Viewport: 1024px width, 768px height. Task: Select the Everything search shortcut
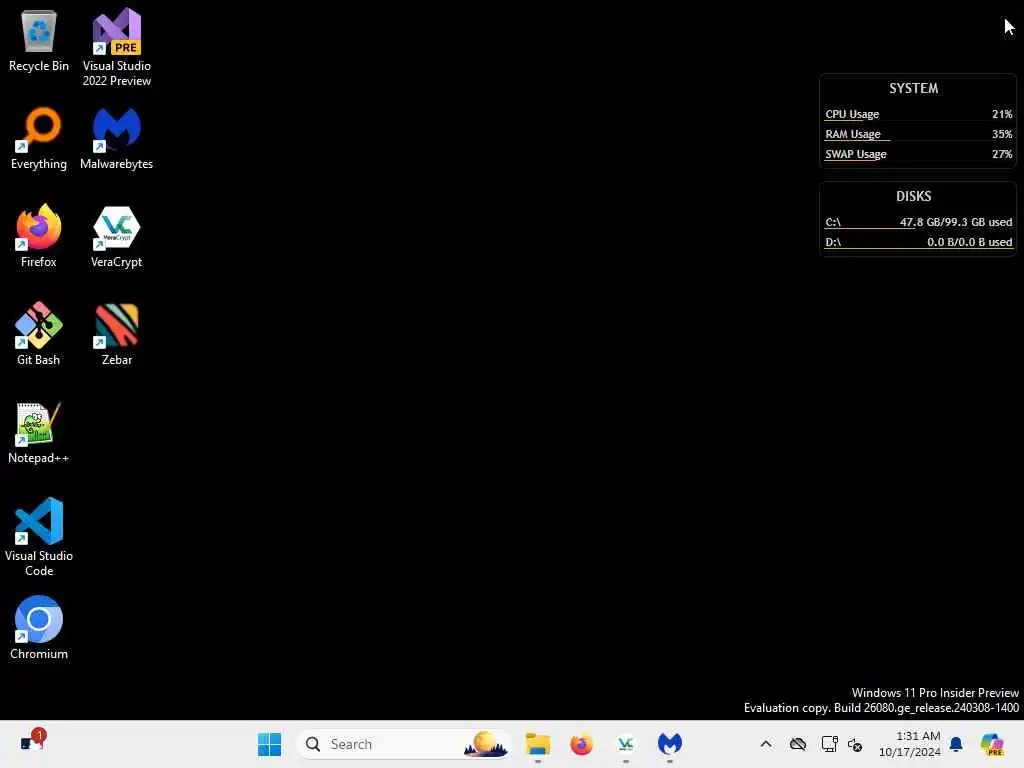pos(39,138)
